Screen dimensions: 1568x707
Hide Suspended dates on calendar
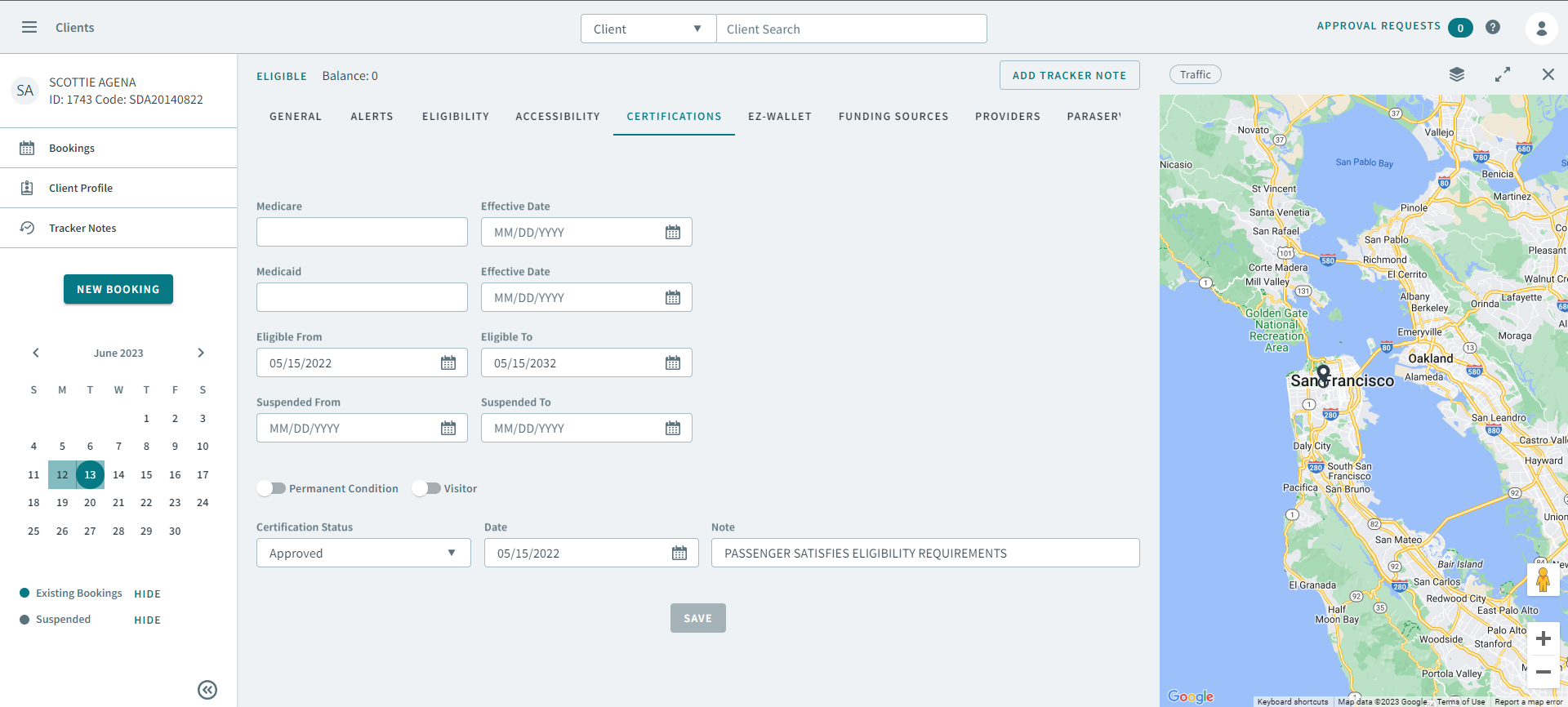(147, 620)
